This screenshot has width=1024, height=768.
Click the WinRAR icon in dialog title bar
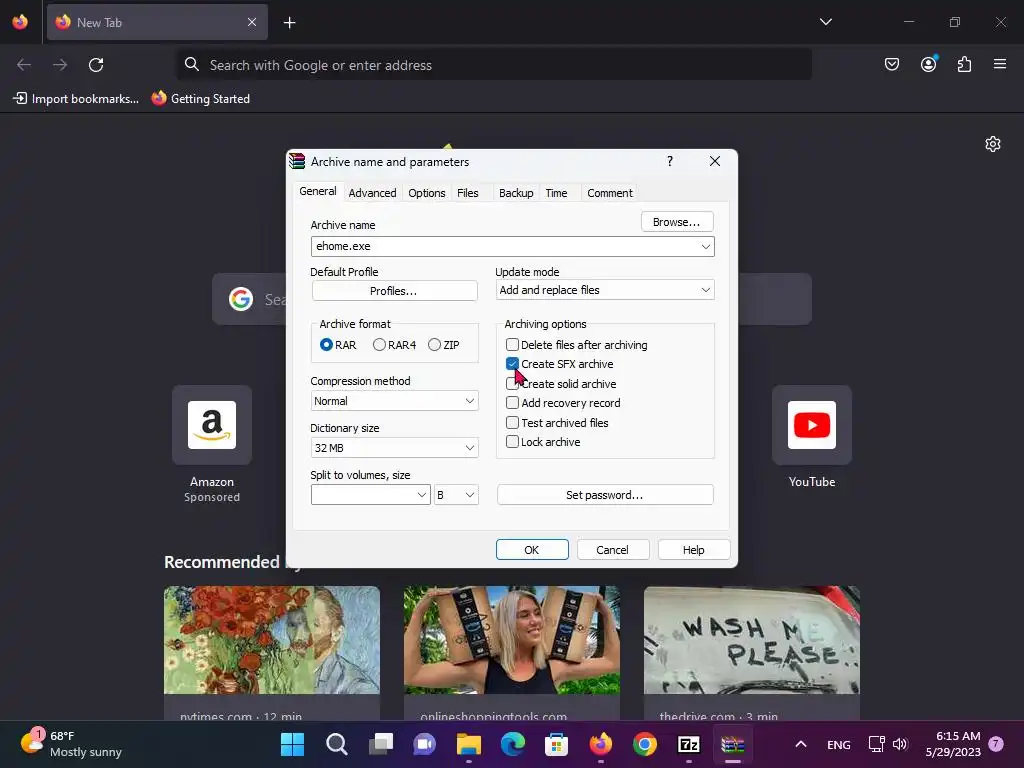click(297, 161)
